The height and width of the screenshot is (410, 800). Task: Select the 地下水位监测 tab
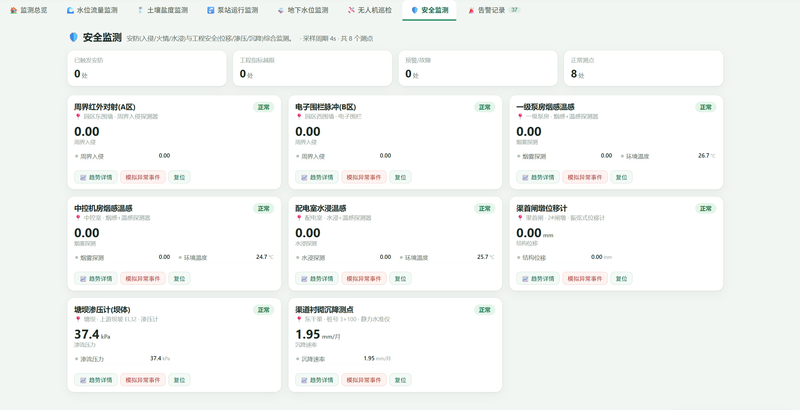click(303, 10)
